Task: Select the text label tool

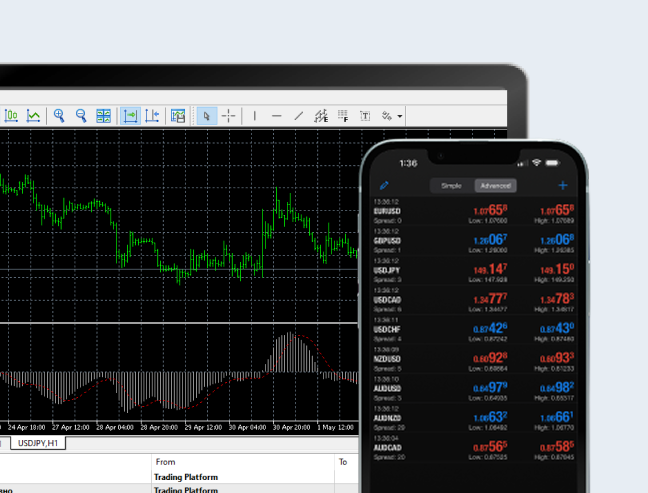Action: coord(365,116)
